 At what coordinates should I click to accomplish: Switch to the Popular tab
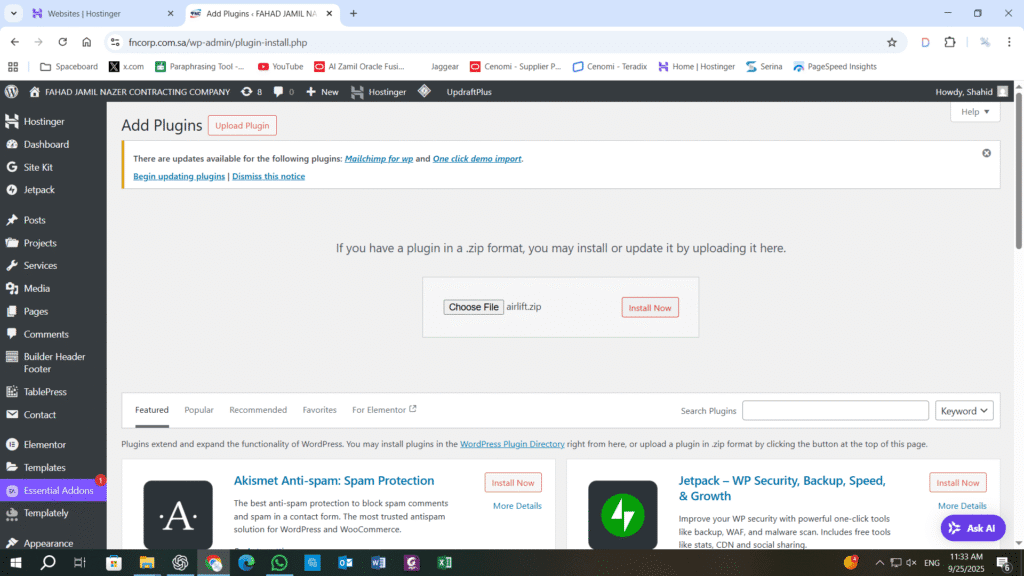click(x=199, y=410)
